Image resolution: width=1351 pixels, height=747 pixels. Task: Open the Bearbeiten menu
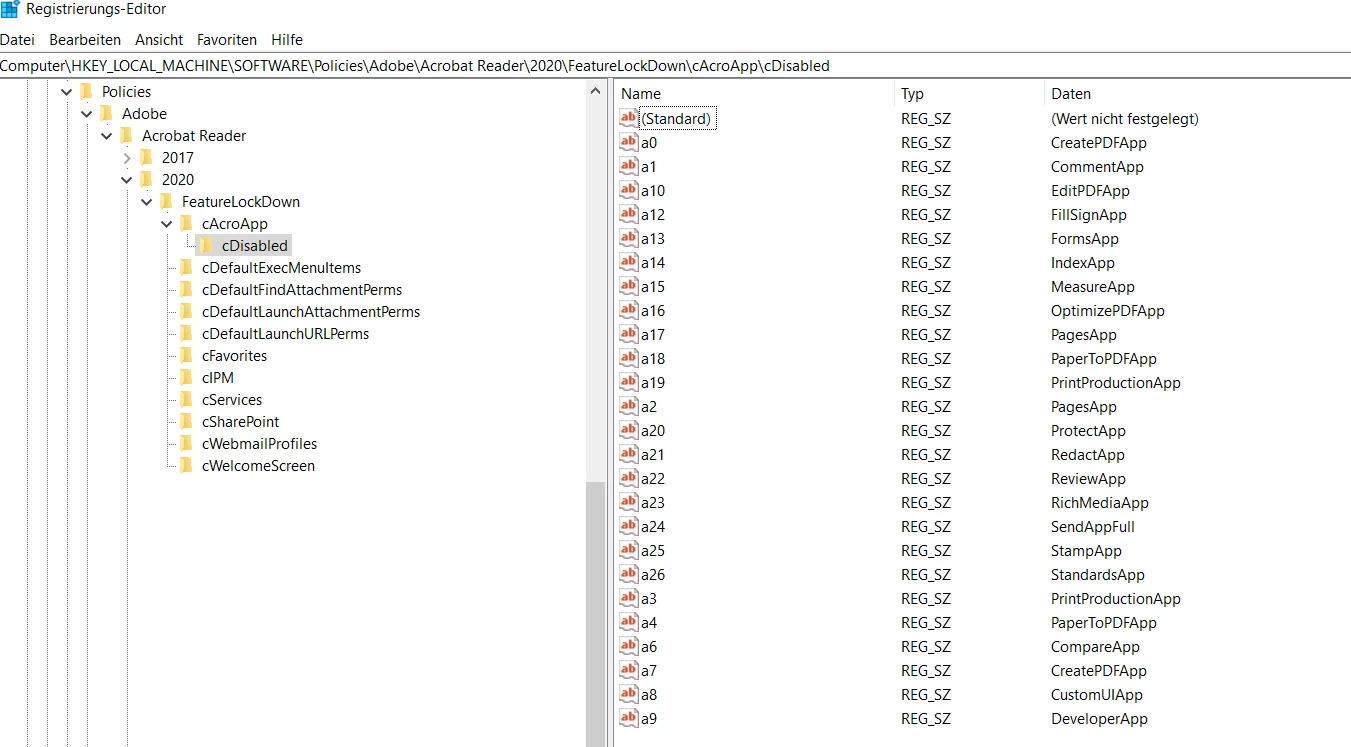pos(85,40)
